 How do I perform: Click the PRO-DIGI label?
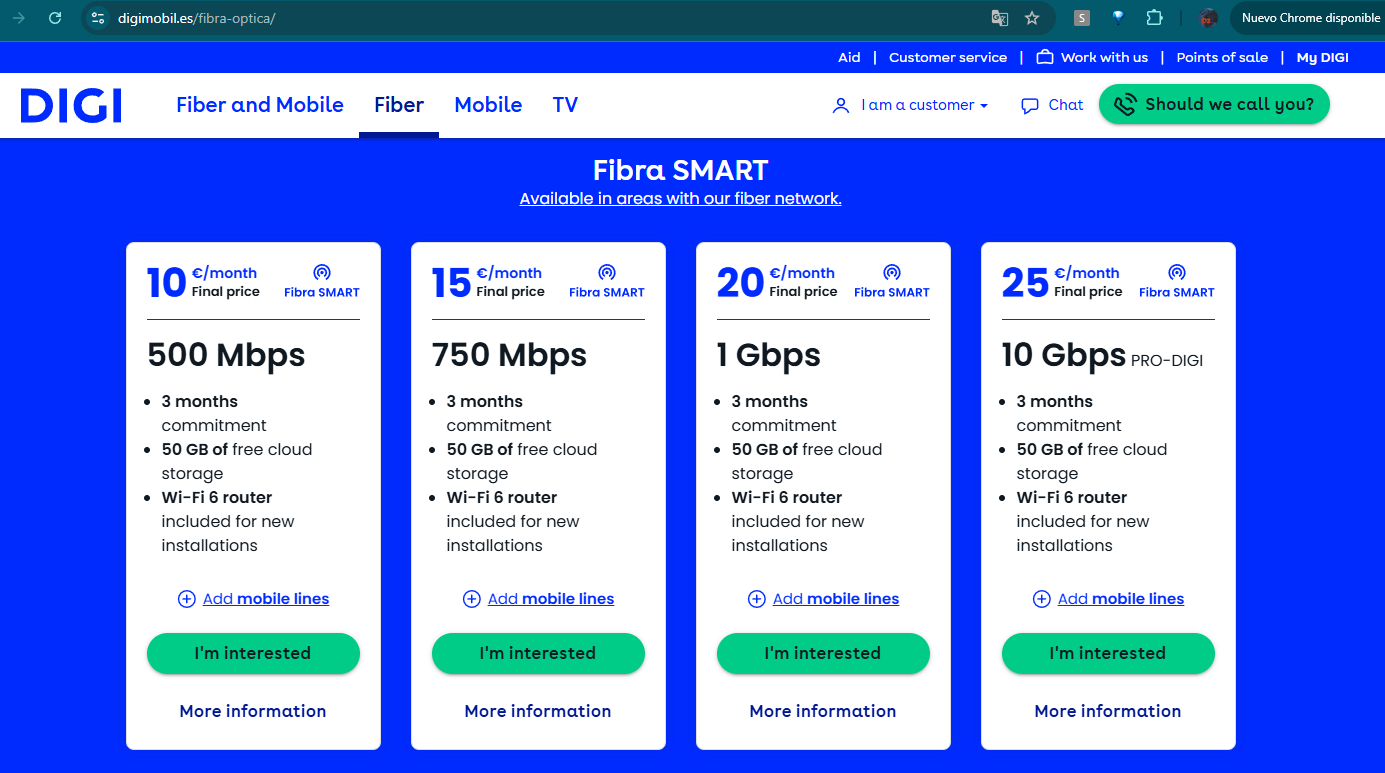1167,360
